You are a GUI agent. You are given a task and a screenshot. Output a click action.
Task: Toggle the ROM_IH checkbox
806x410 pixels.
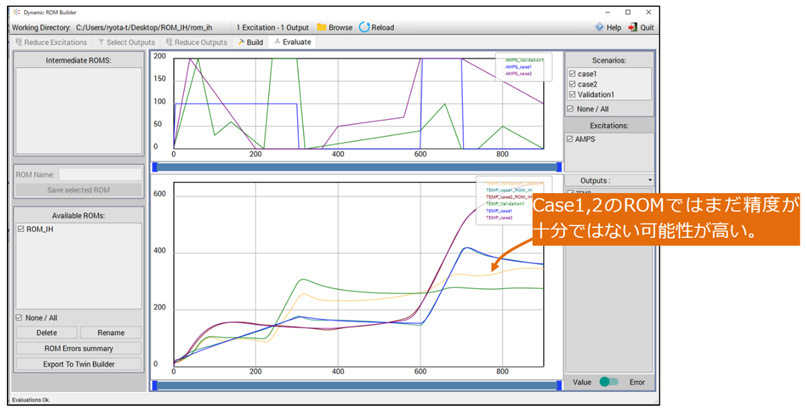pyautogui.click(x=21, y=229)
